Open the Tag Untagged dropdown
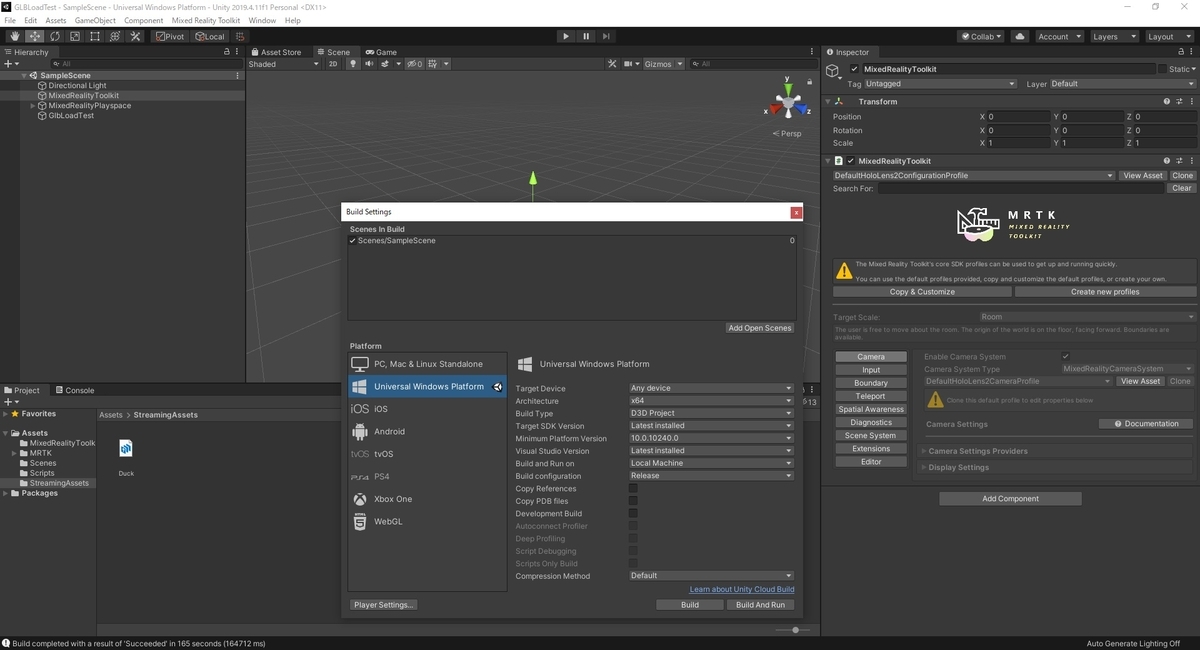Image resolution: width=1200 pixels, height=650 pixels. (940, 84)
